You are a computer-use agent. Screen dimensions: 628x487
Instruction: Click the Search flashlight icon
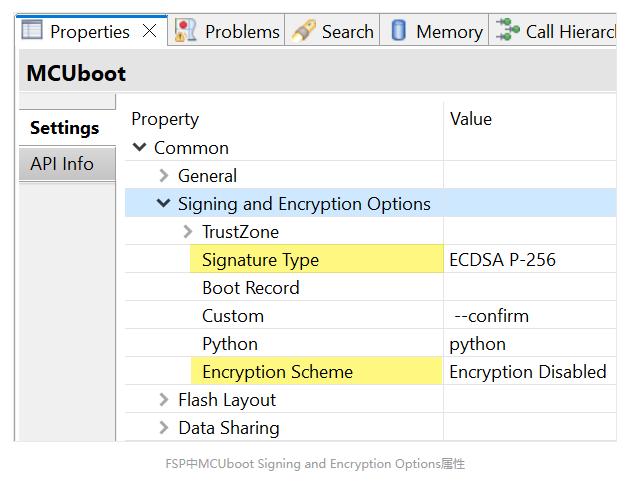point(304,30)
